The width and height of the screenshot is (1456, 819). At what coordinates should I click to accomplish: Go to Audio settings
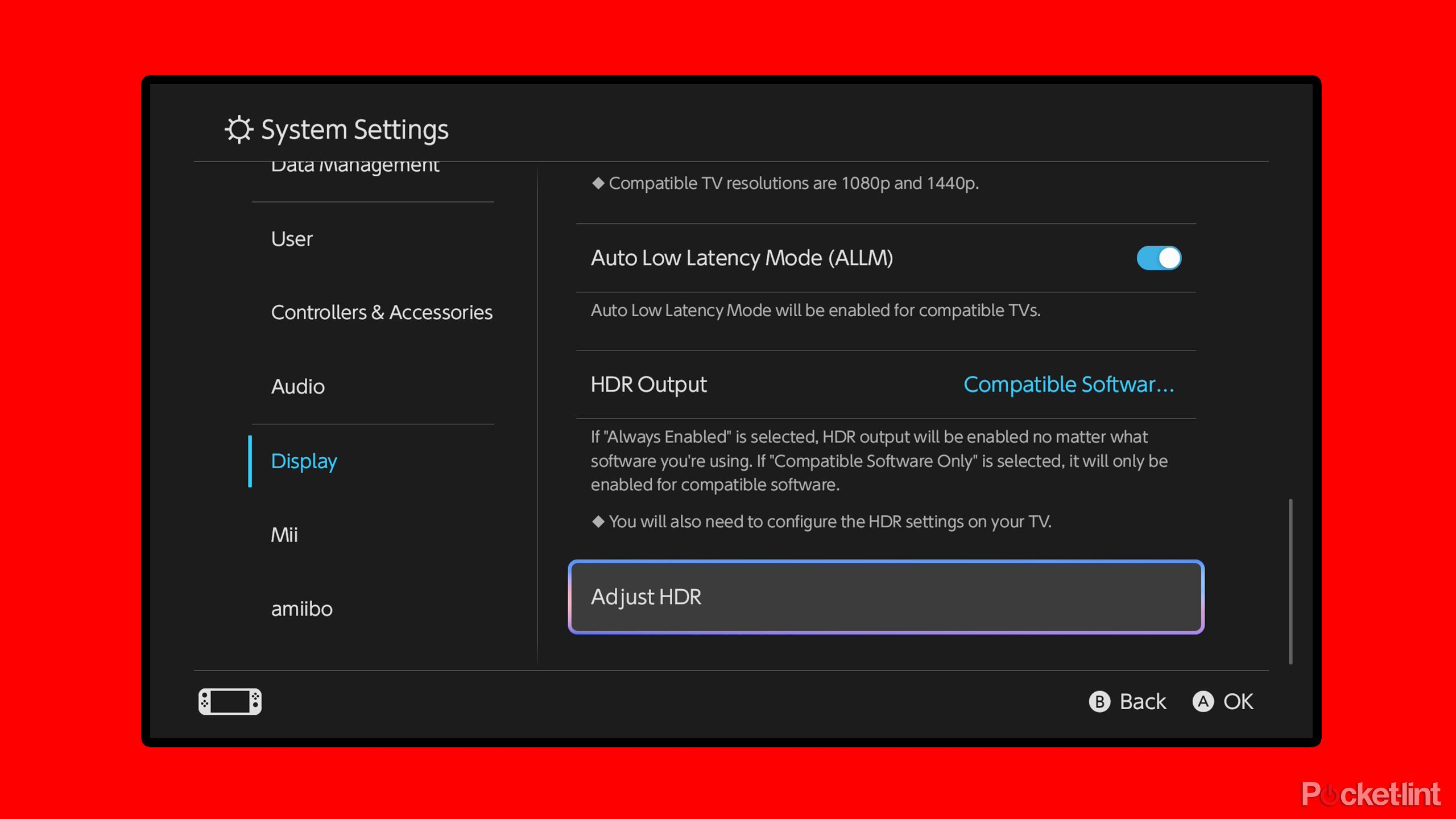click(x=297, y=387)
